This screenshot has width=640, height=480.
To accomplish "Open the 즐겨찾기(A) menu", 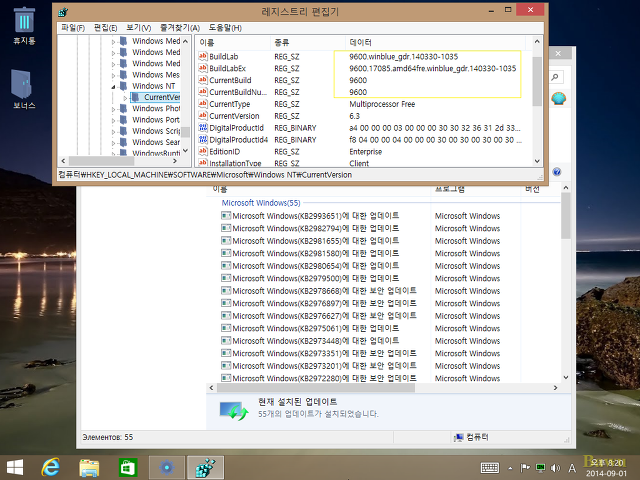I will pyautogui.click(x=180, y=28).
